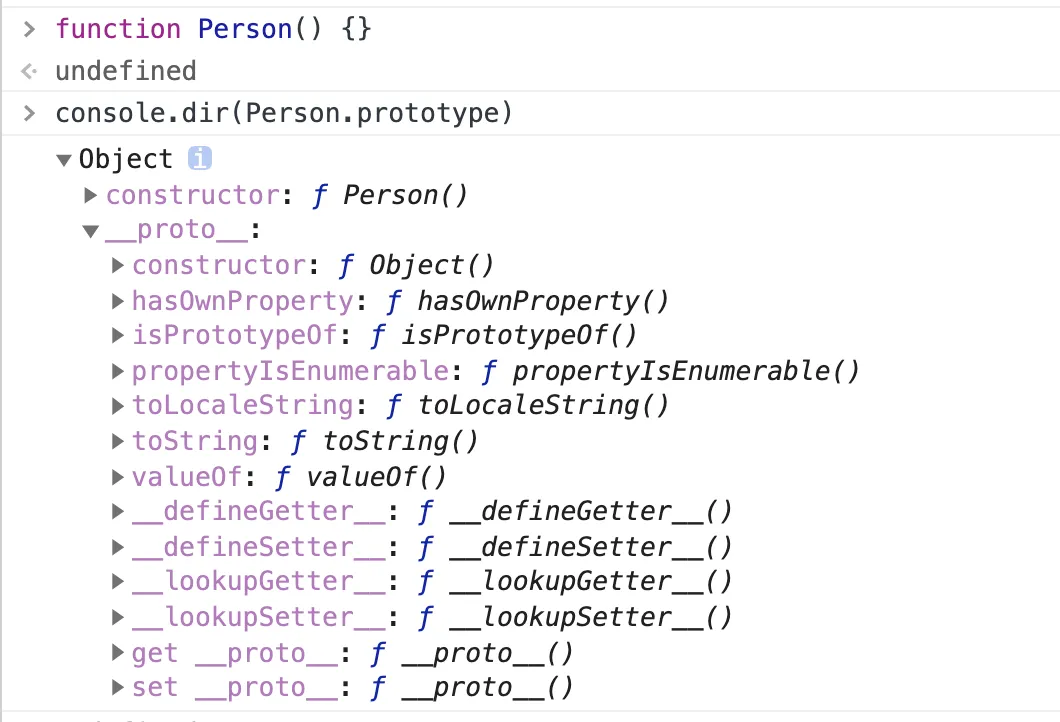Expand the set __proto__ accessor arrow
Viewport: 1060px width, 722px height.
[x=118, y=687]
